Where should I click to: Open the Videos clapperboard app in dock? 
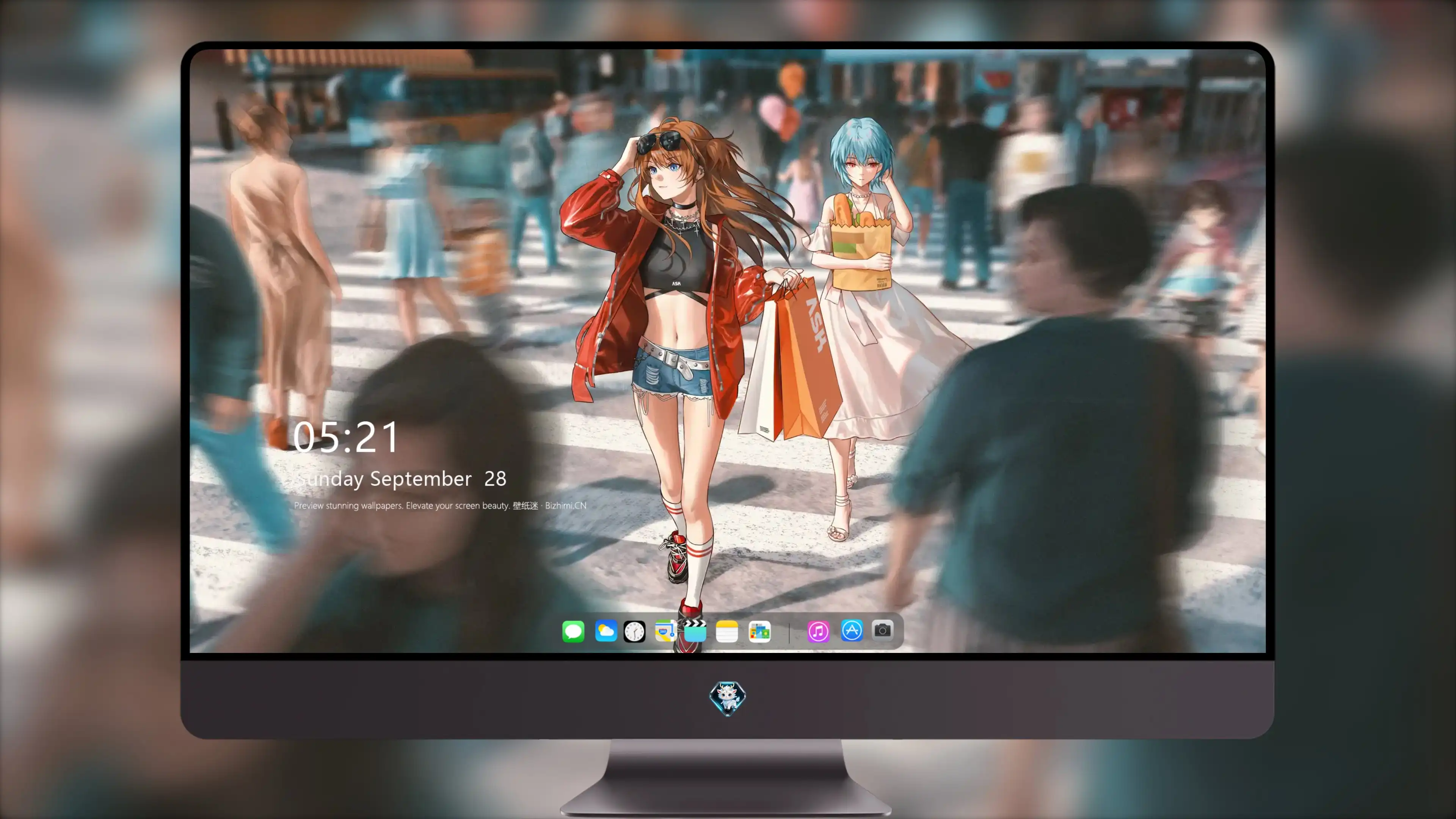695,631
